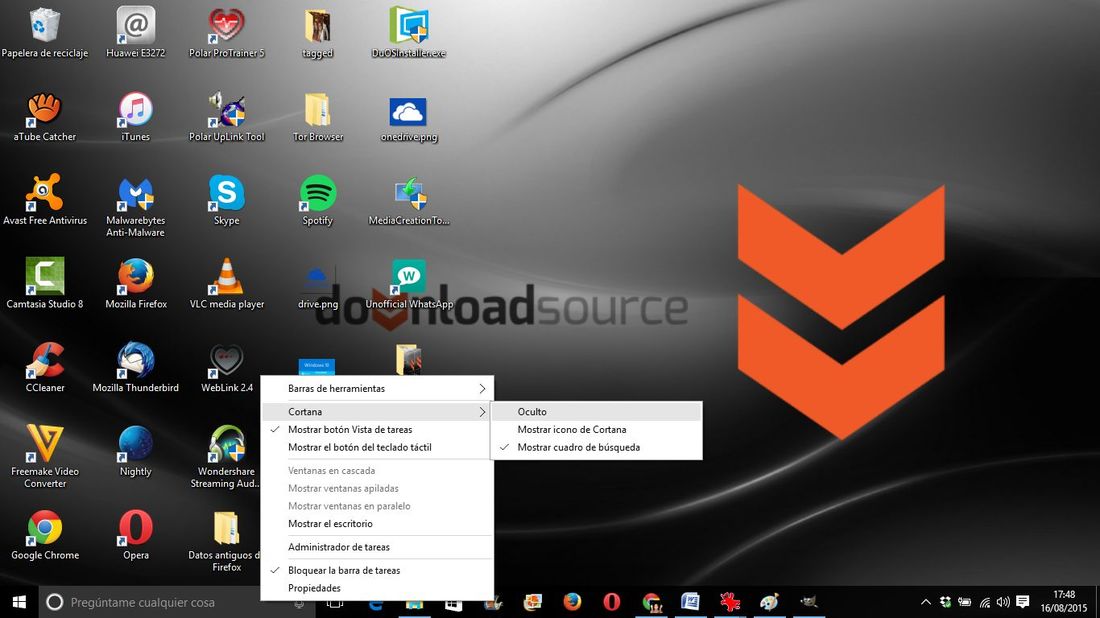Select the Skype desktop icon
The width and height of the screenshot is (1100, 618).
click(227, 200)
